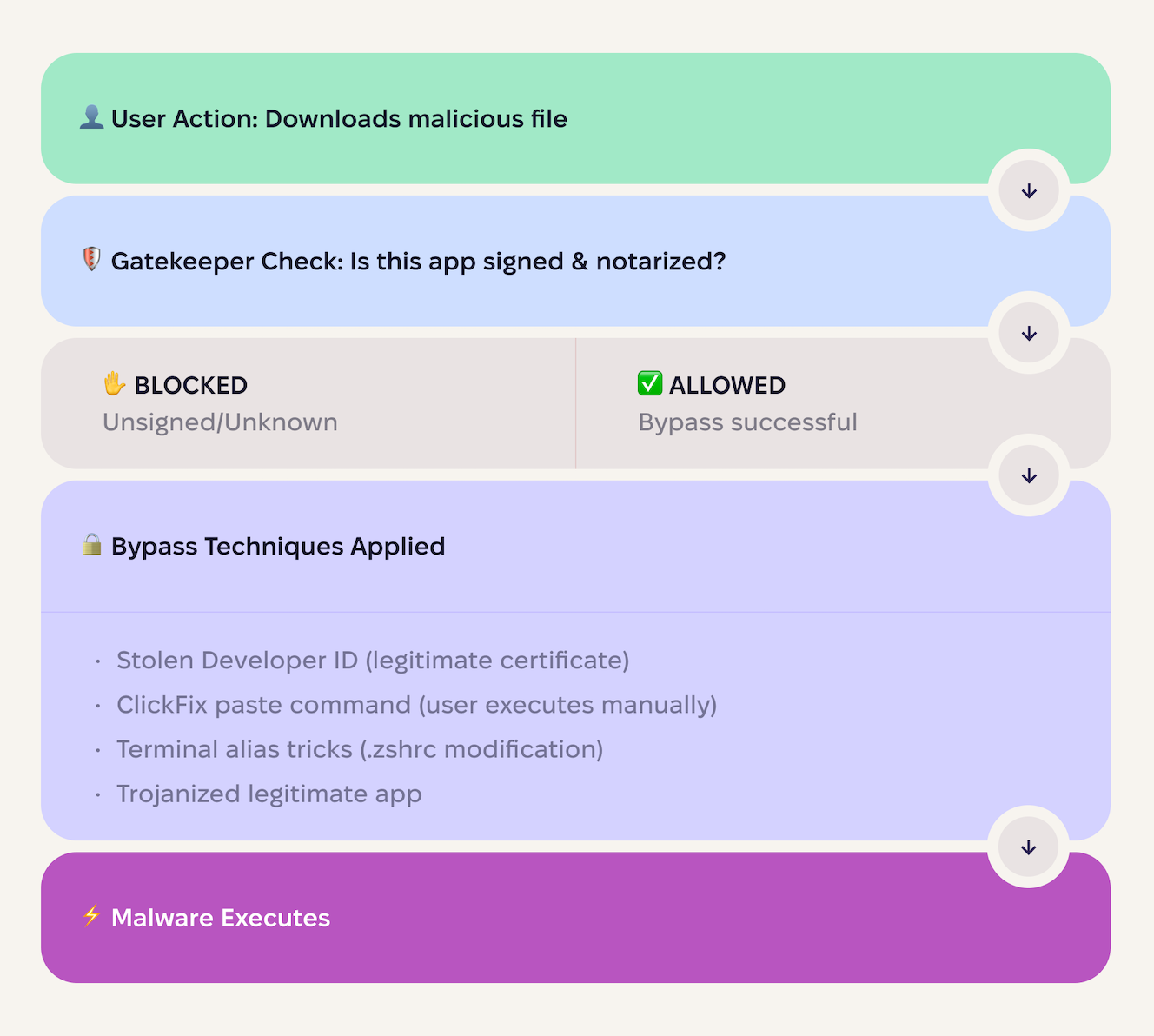Click the Gatekeeper shield icon
The width and height of the screenshot is (1154, 1036).
pos(91,259)
